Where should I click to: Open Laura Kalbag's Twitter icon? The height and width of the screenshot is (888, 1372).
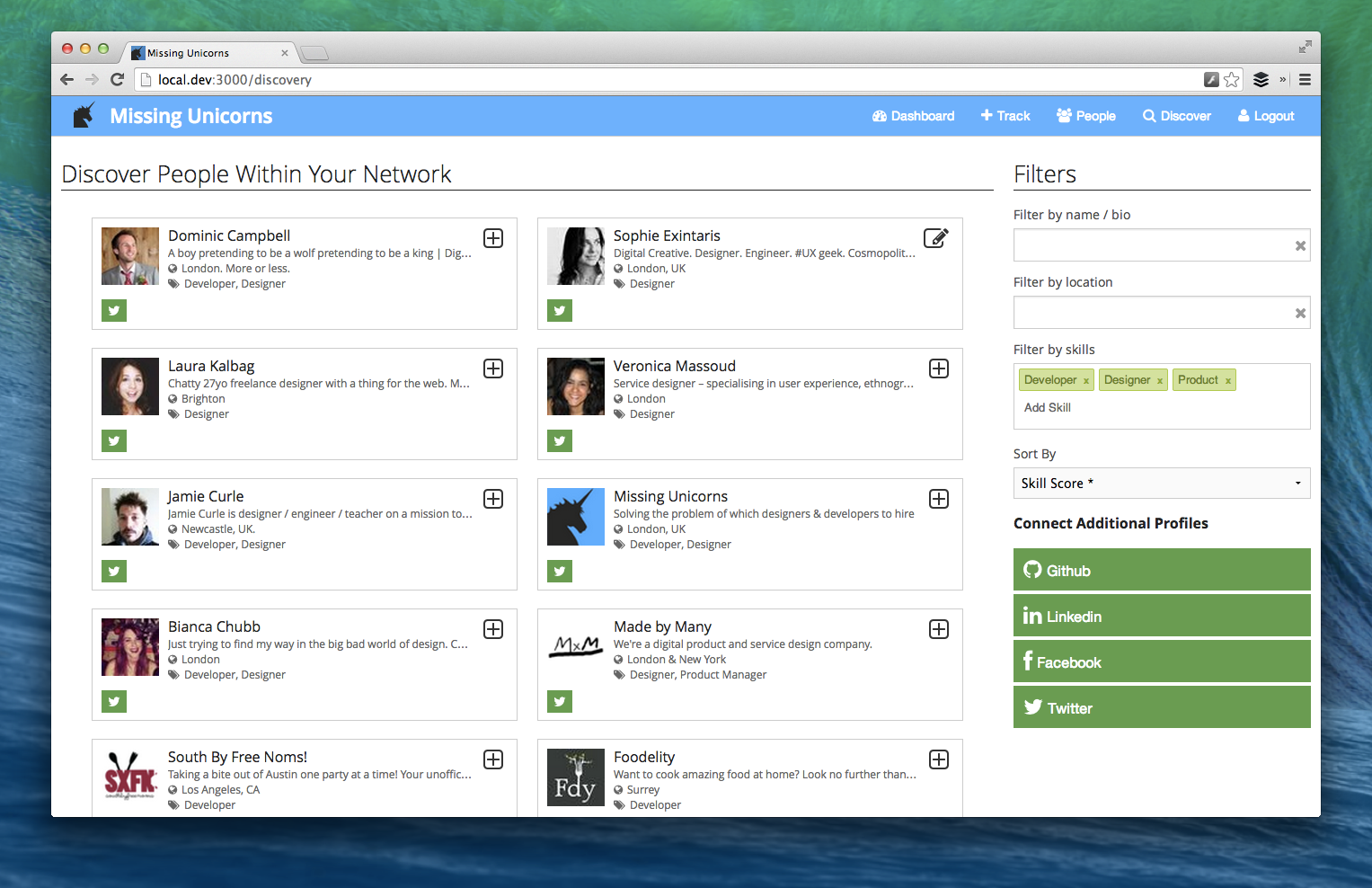(114, 440)
